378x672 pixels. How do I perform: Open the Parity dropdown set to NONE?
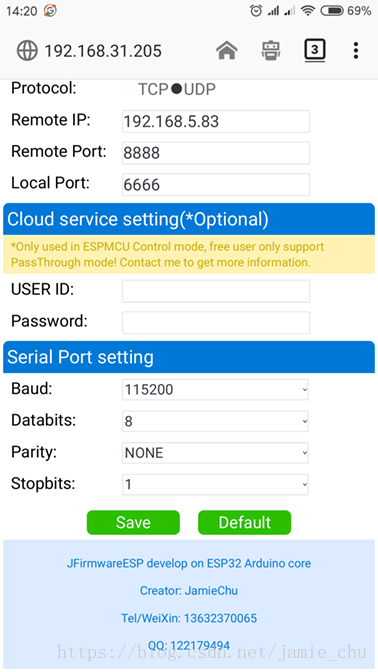coord(215,453)
